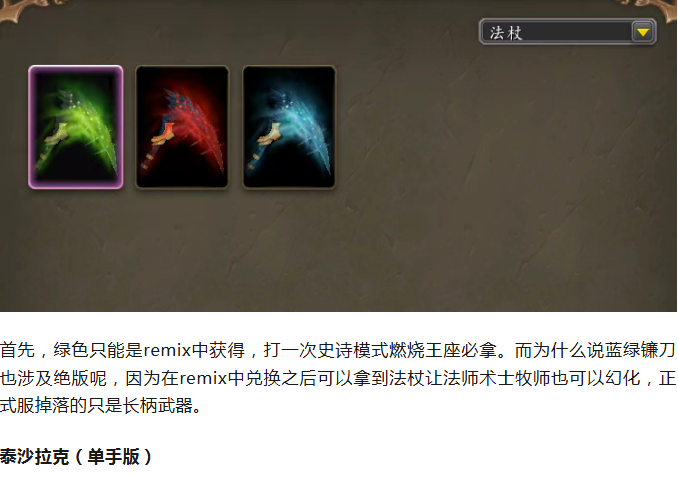Viewport: 678px width, 477px height.
Task: Click the word remix in second text line
Action: pos(203,378)
